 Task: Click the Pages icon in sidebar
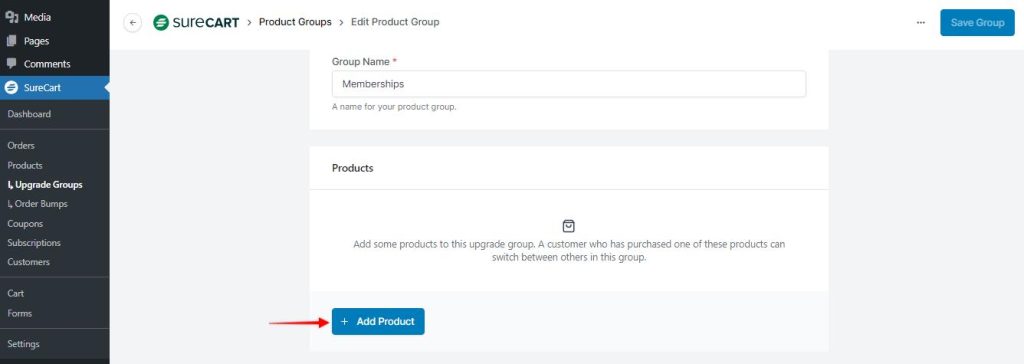(11, 41)
